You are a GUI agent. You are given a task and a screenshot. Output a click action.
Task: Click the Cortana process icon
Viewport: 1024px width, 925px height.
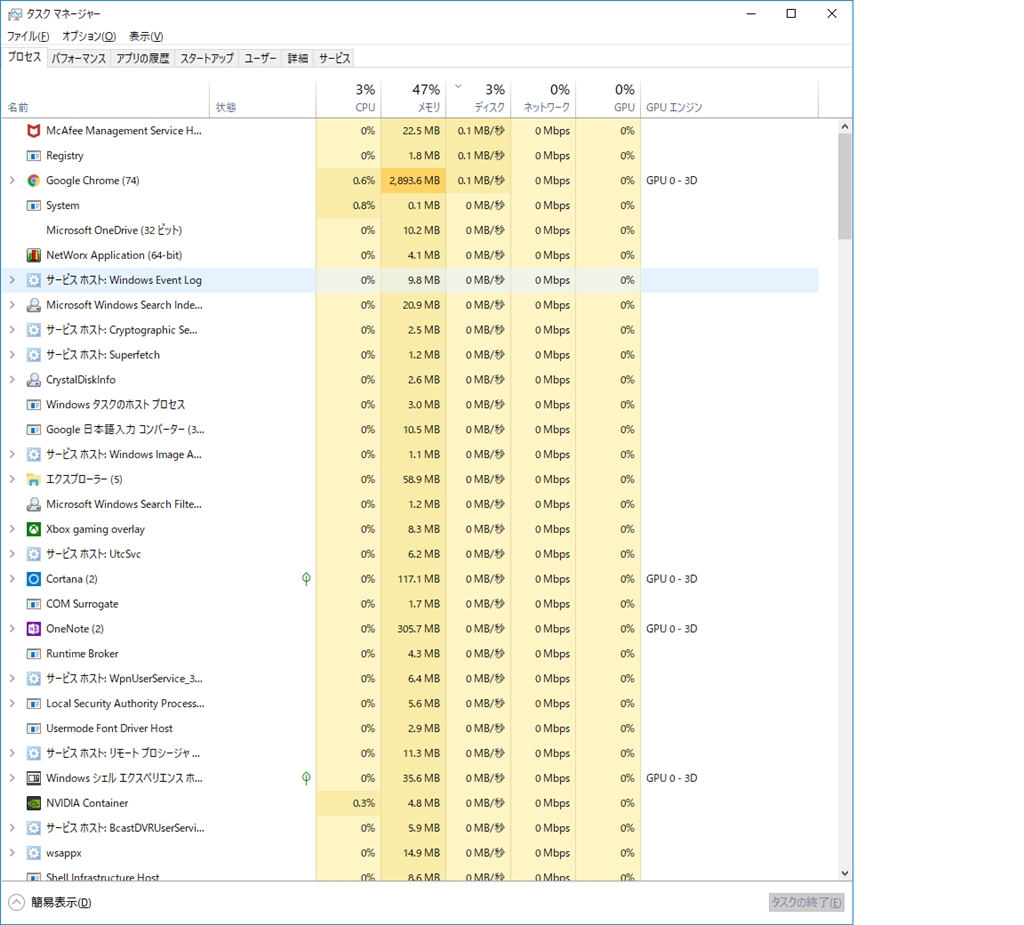click(33, 579)
